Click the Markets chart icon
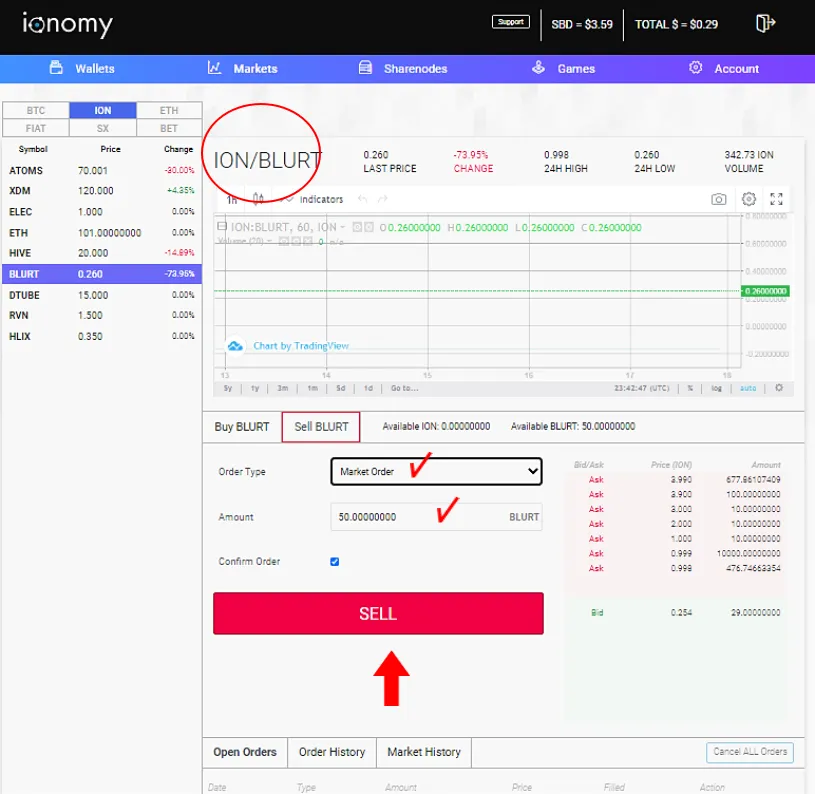 tap(215, 68)
